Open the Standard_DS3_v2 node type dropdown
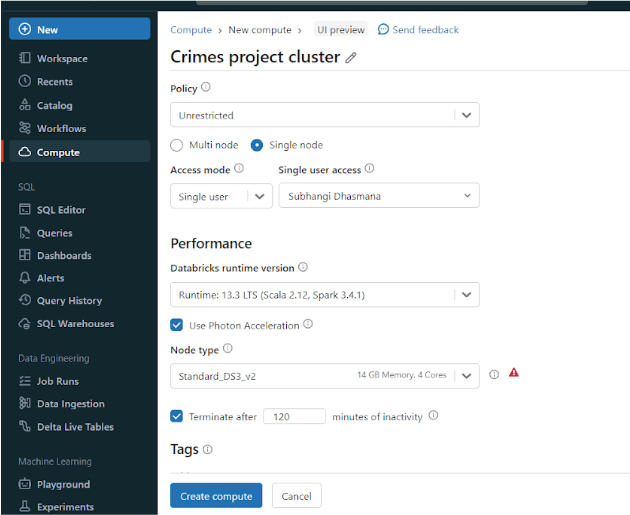Image resolution: width=630 pixels, height=515 pixels. click(x=325, y=376)
